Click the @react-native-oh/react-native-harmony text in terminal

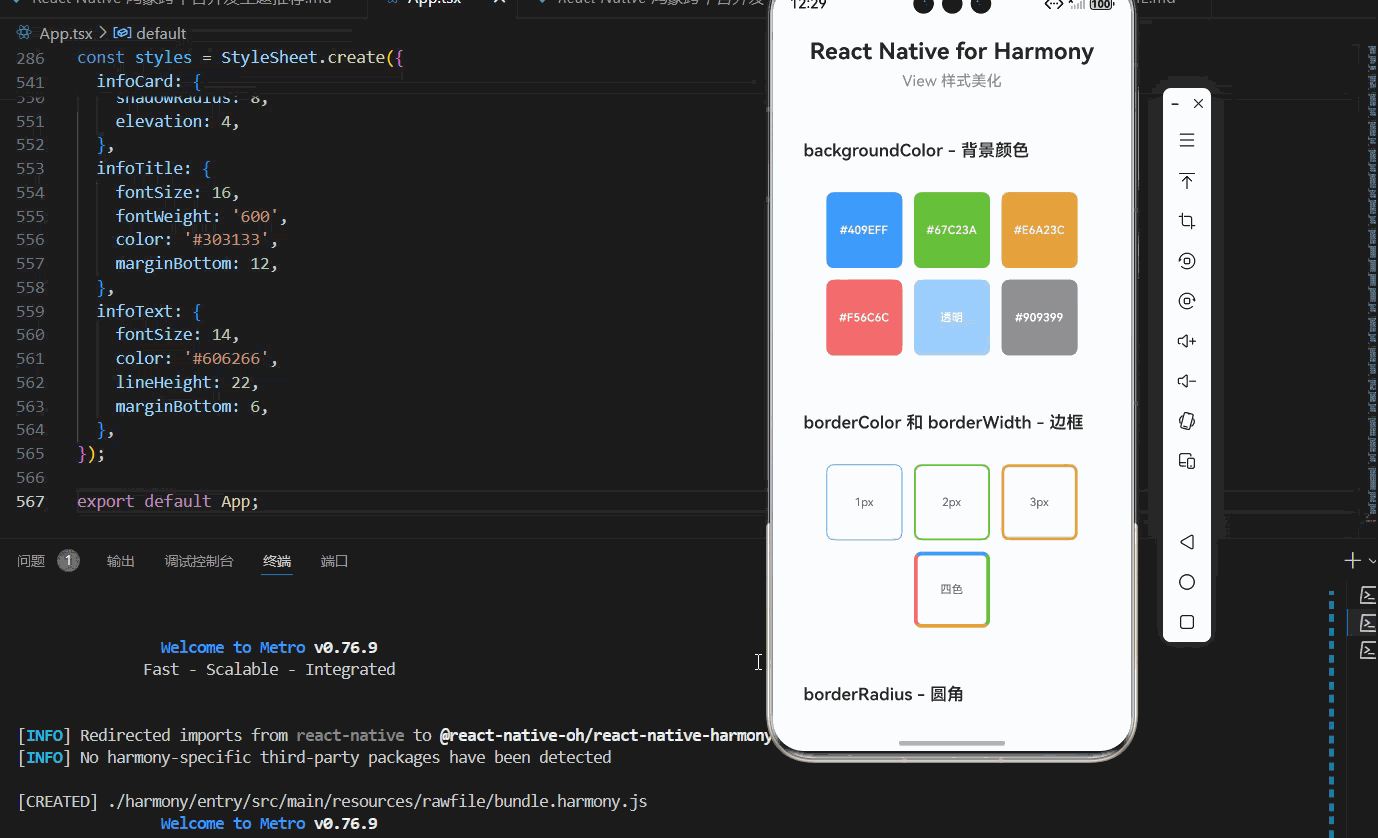coord(605,735)
